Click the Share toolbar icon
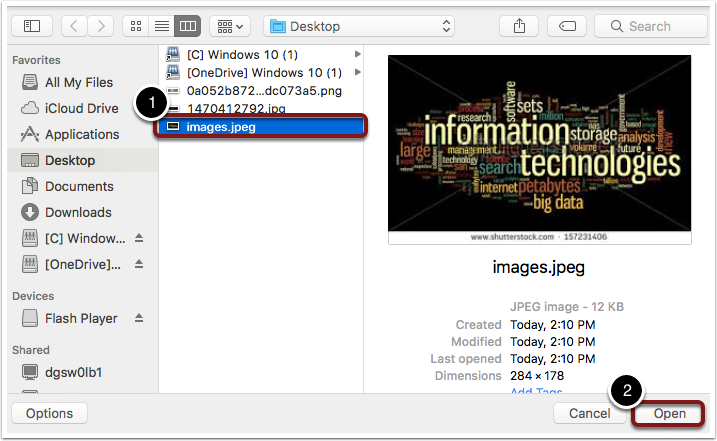 coord(519,26)
